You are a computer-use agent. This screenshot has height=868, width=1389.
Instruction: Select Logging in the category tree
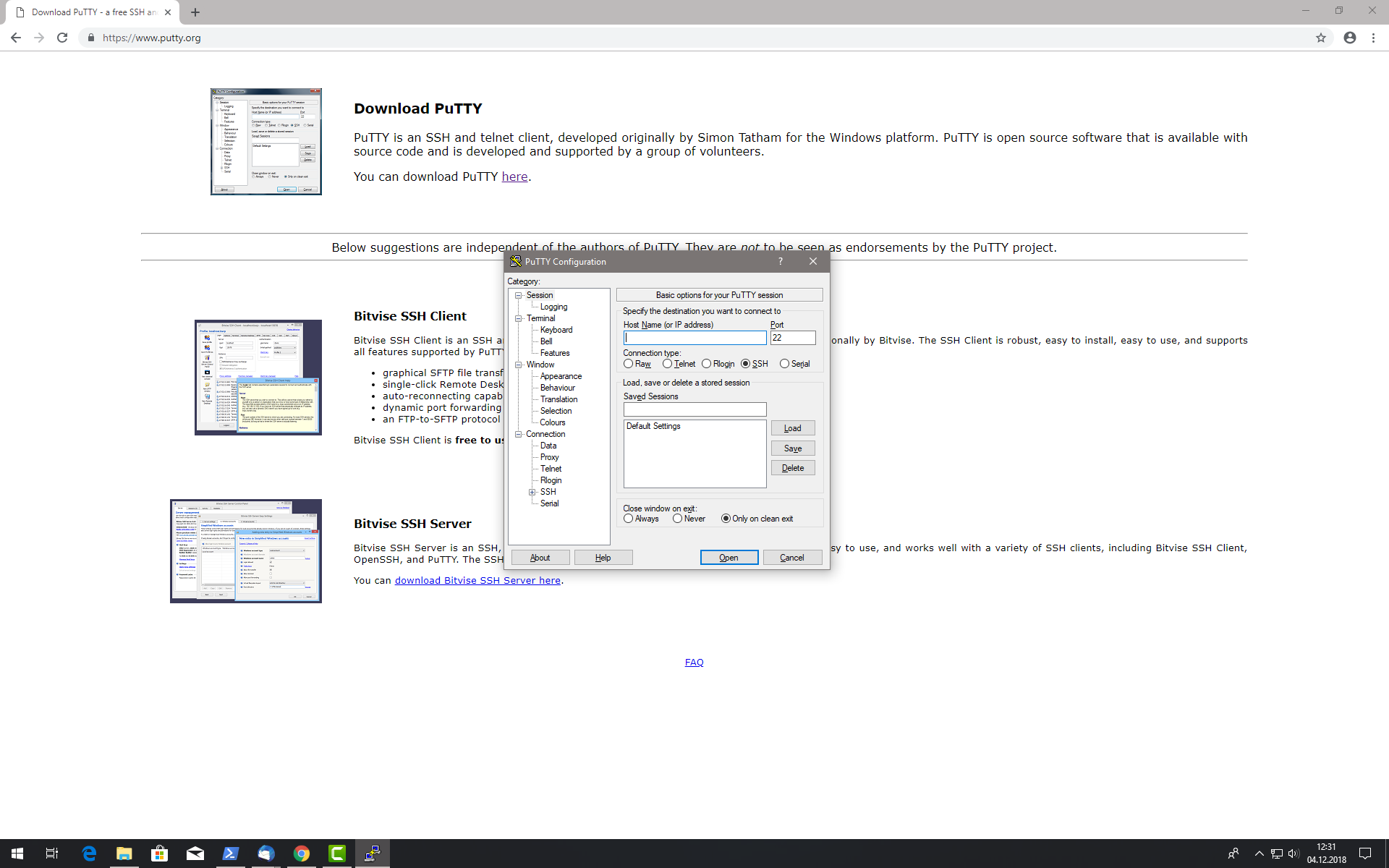point(553,307)
